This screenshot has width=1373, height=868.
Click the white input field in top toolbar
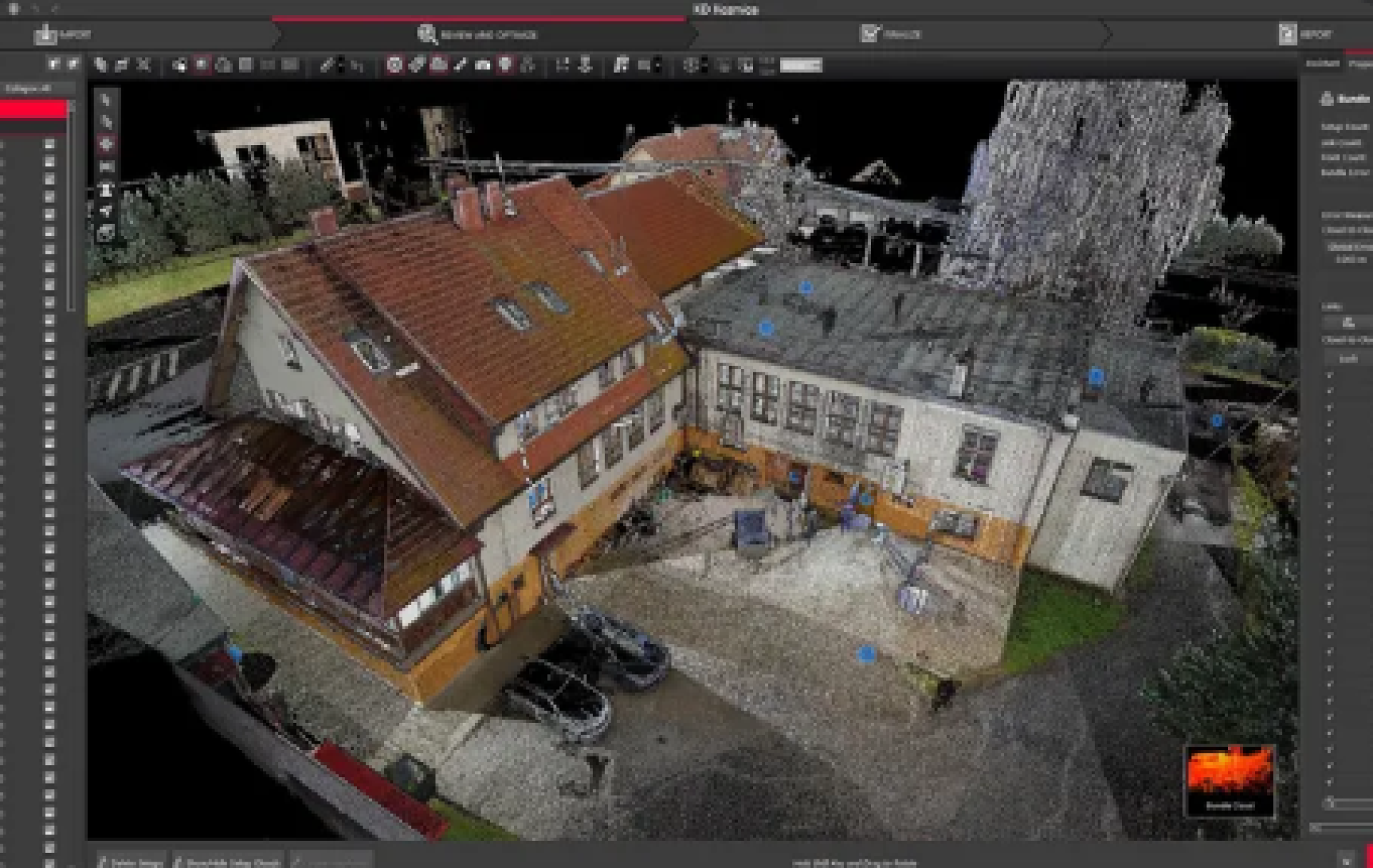(800, 66)
